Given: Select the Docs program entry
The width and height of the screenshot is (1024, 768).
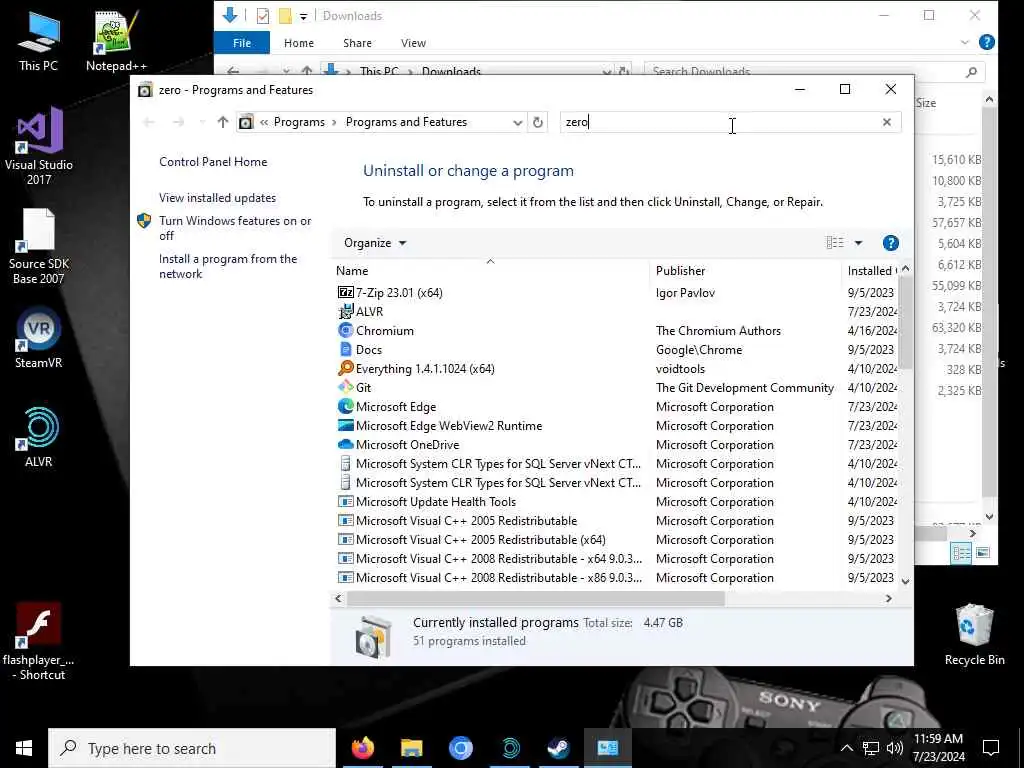Looking at the screenshot, I should tap(360, 349).
